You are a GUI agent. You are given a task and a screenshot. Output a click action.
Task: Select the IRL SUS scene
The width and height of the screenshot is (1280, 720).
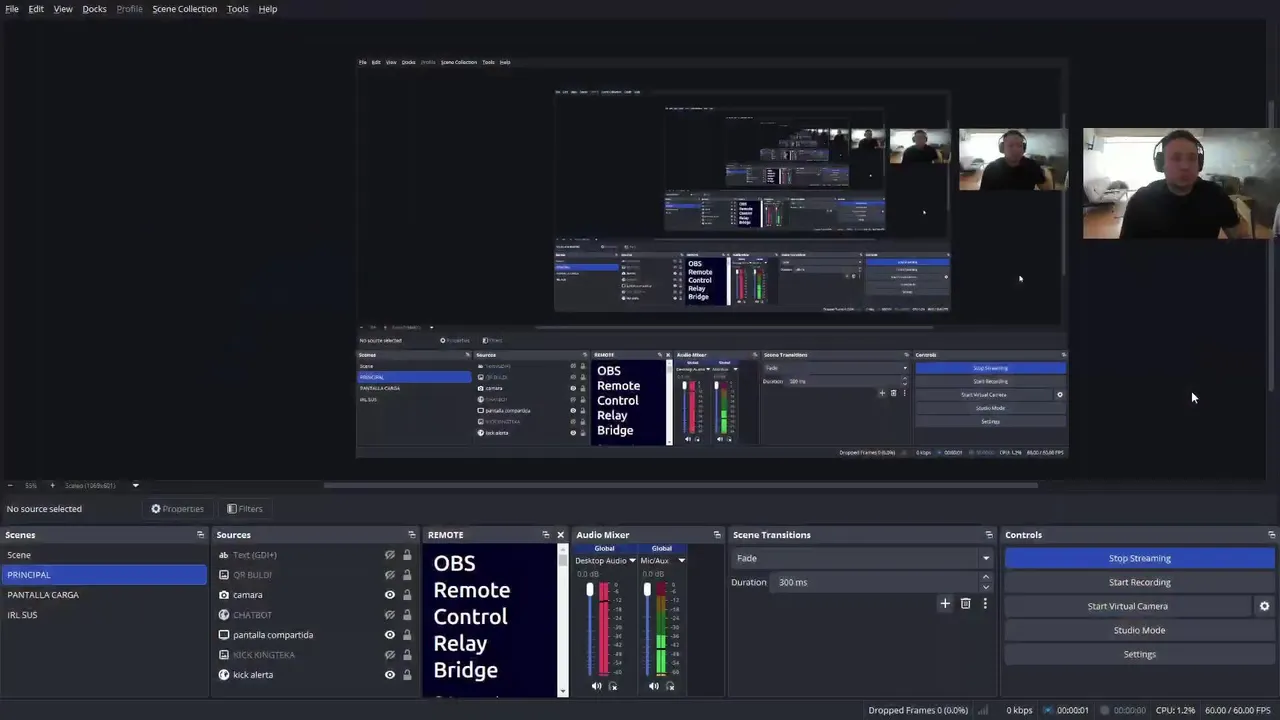coord(104,615)
